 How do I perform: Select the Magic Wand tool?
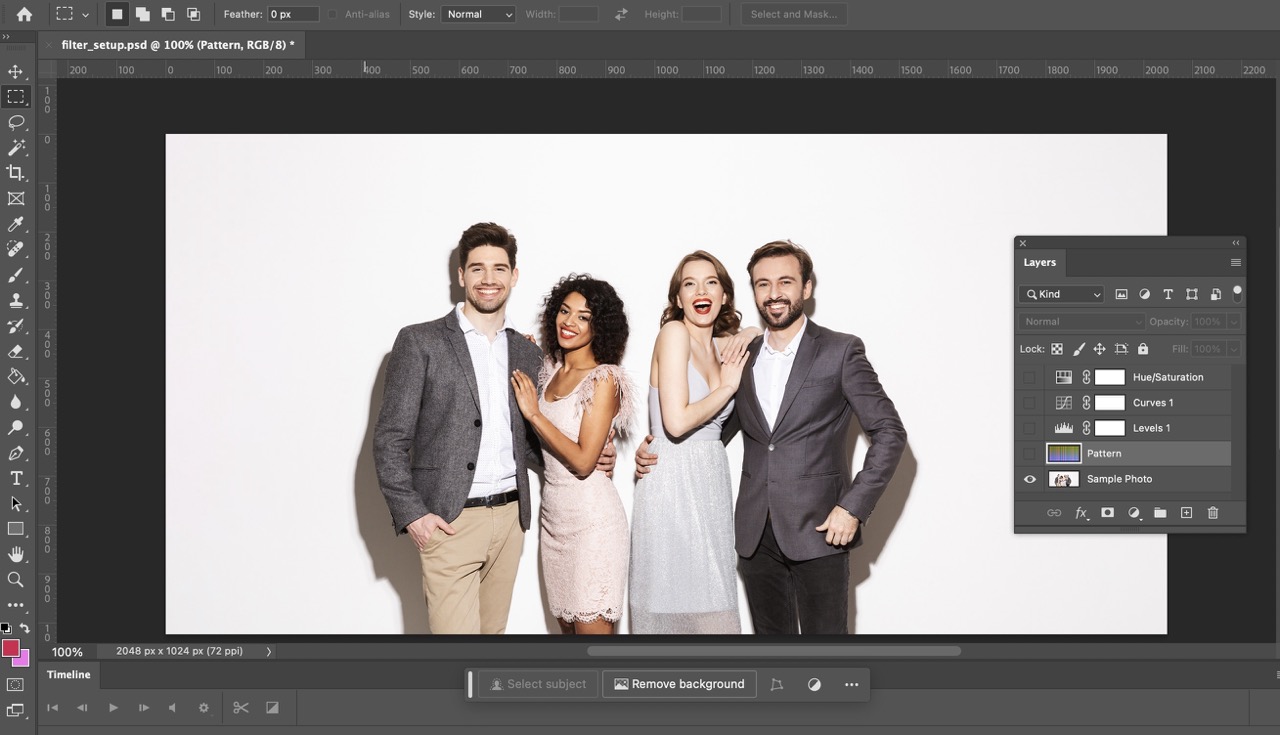(16, 148)
